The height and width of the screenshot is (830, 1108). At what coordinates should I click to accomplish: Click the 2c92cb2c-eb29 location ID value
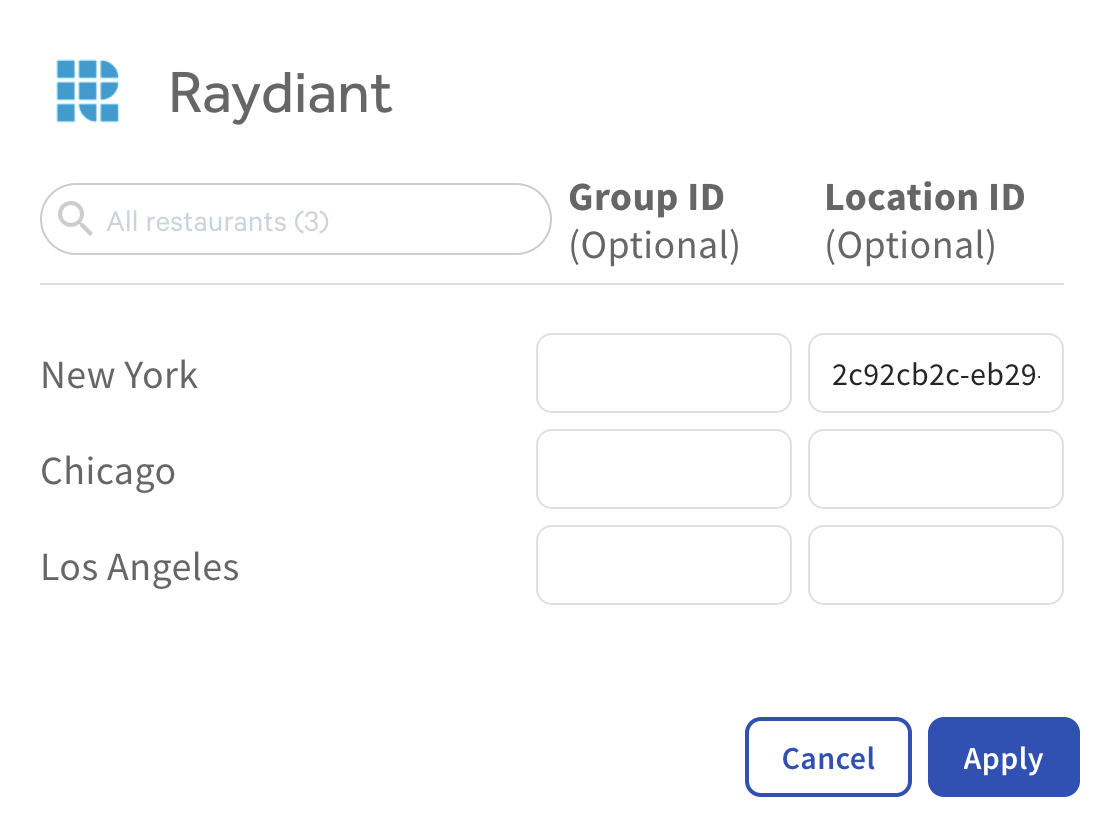tap(936, 375)
